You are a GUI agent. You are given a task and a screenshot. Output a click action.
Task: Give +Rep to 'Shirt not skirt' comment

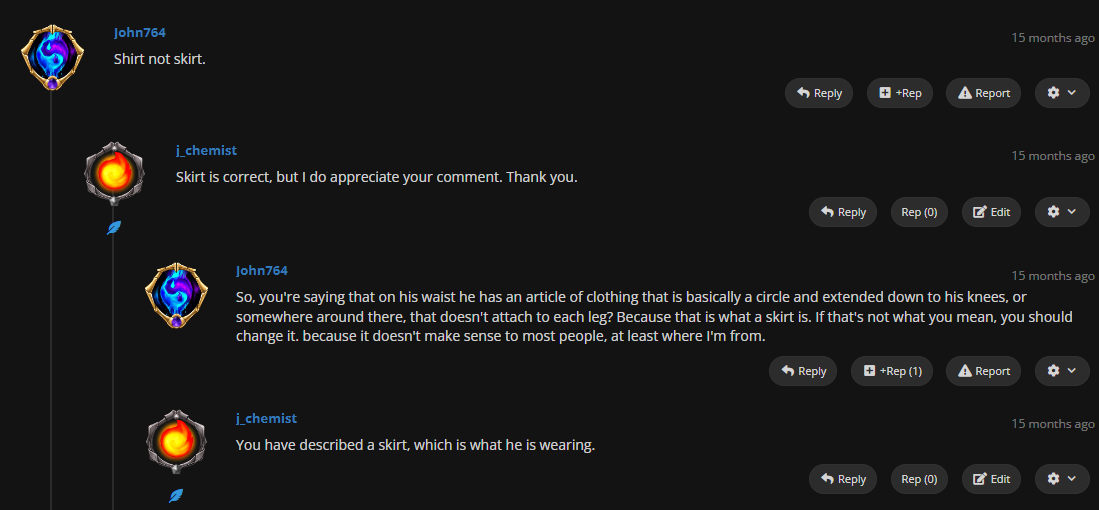899,93
